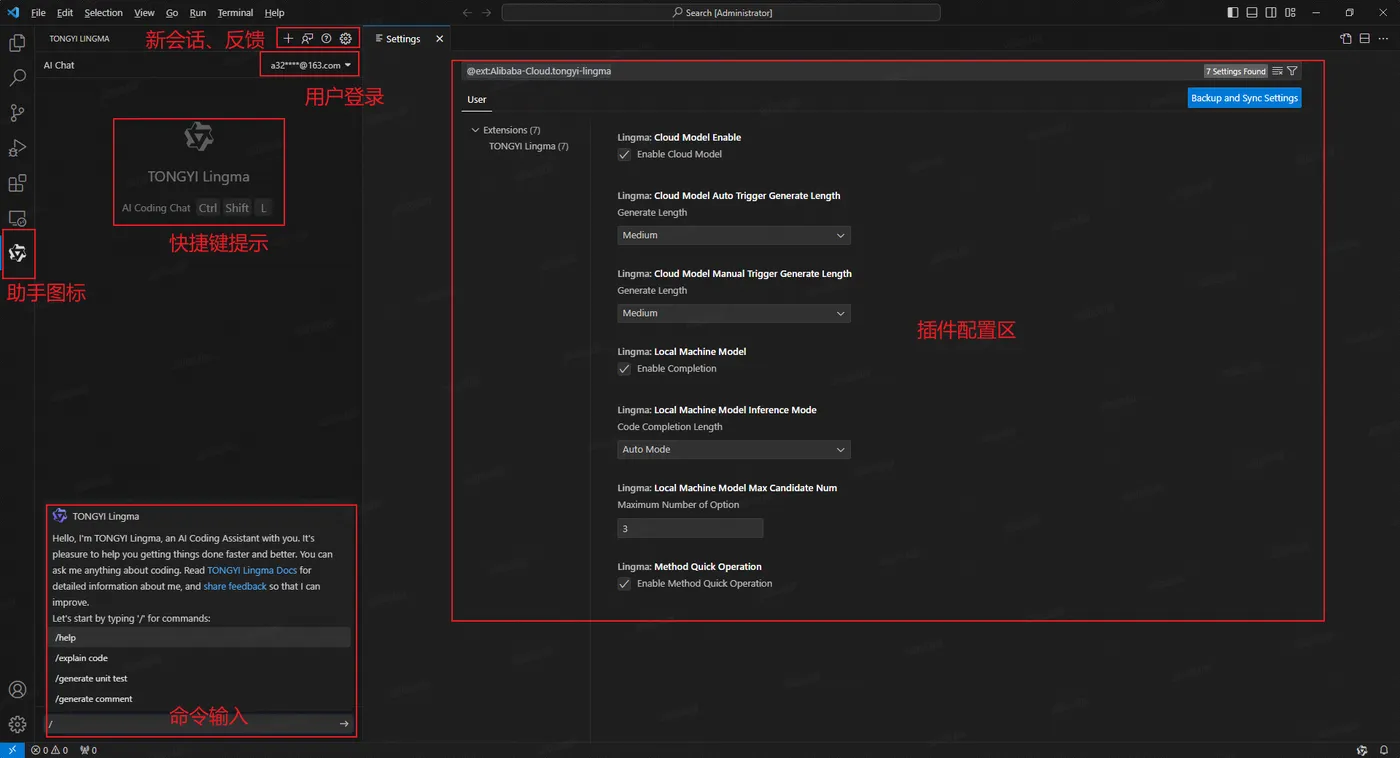This screenshot has width=1400, height=758.
Task: Open Local Machine Model Inference Mode dropdown
Action: 734,449
